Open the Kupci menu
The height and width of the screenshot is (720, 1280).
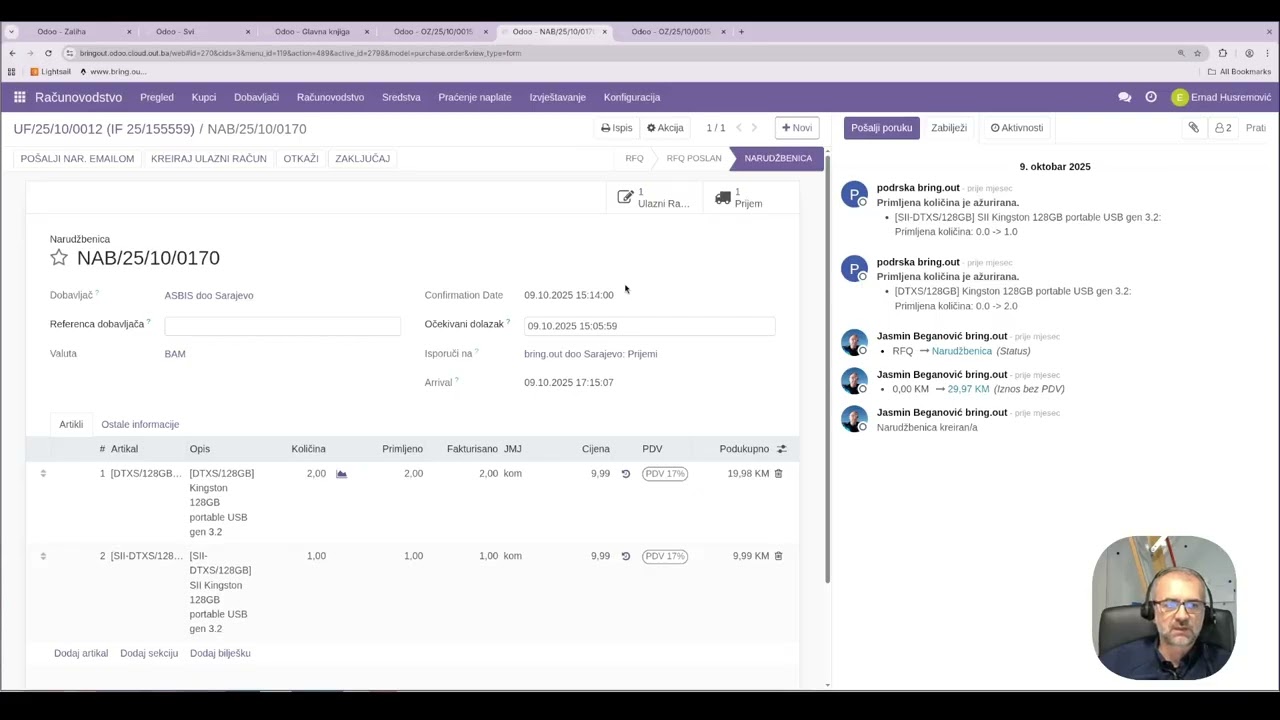[x=204, y=97]
